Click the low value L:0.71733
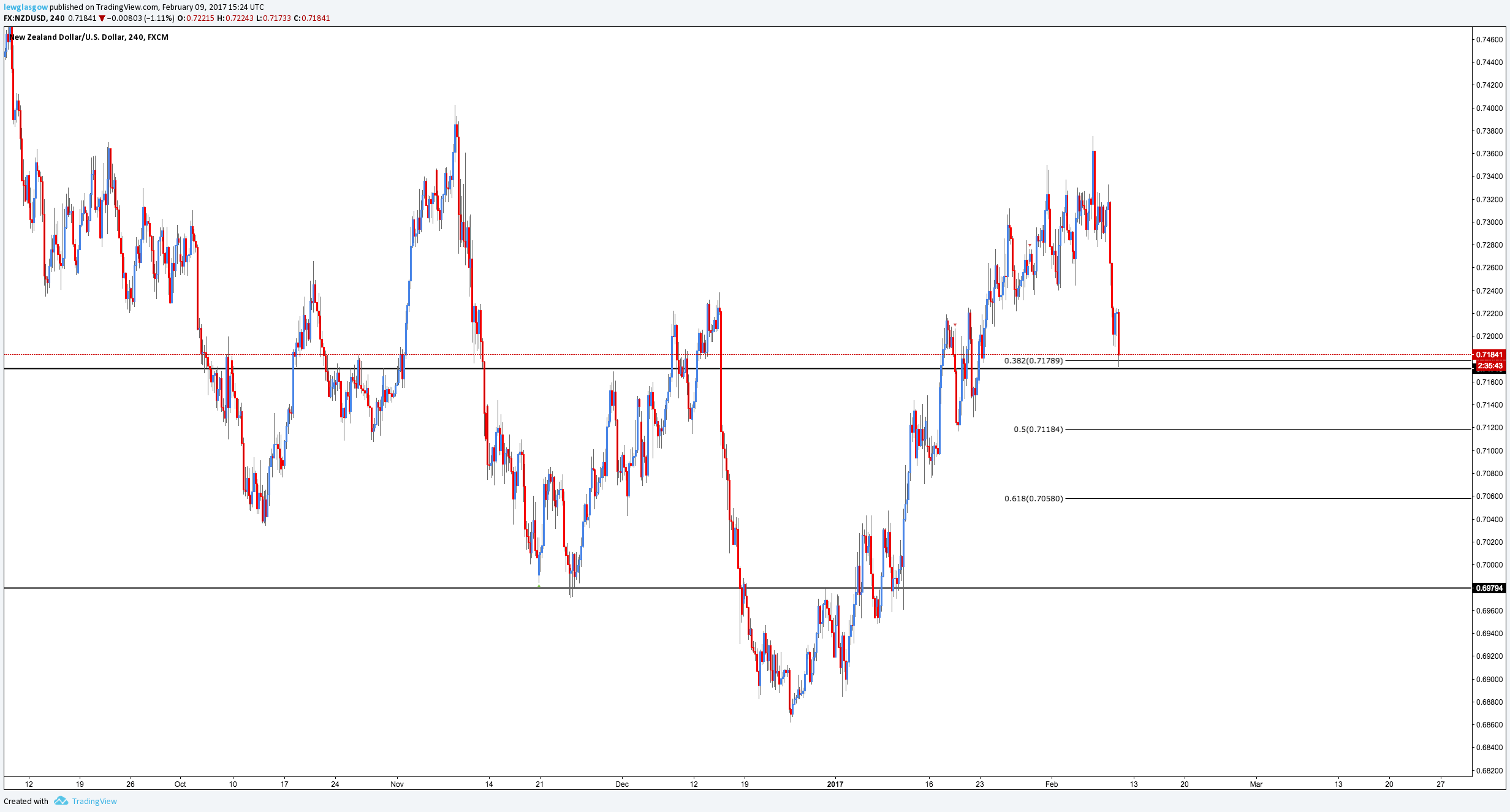The height and width of the screenshot is (812, 1510). [273, 18]
